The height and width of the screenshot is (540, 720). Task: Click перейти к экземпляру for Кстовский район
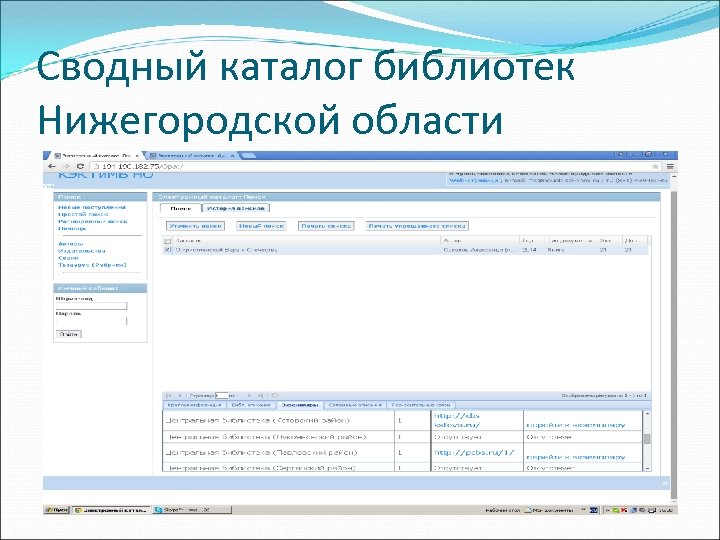pos(576,425)
